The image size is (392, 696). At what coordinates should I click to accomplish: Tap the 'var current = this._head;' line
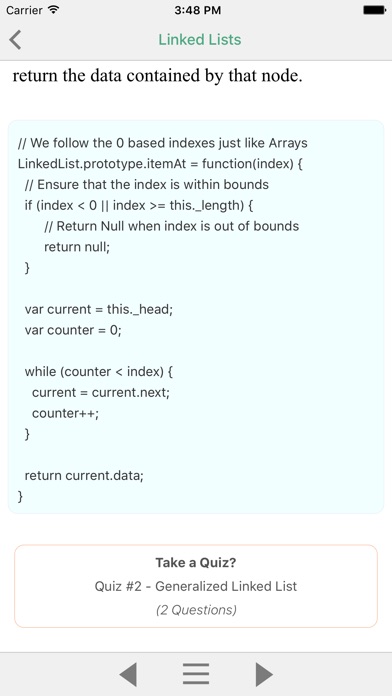pos(99,309)
